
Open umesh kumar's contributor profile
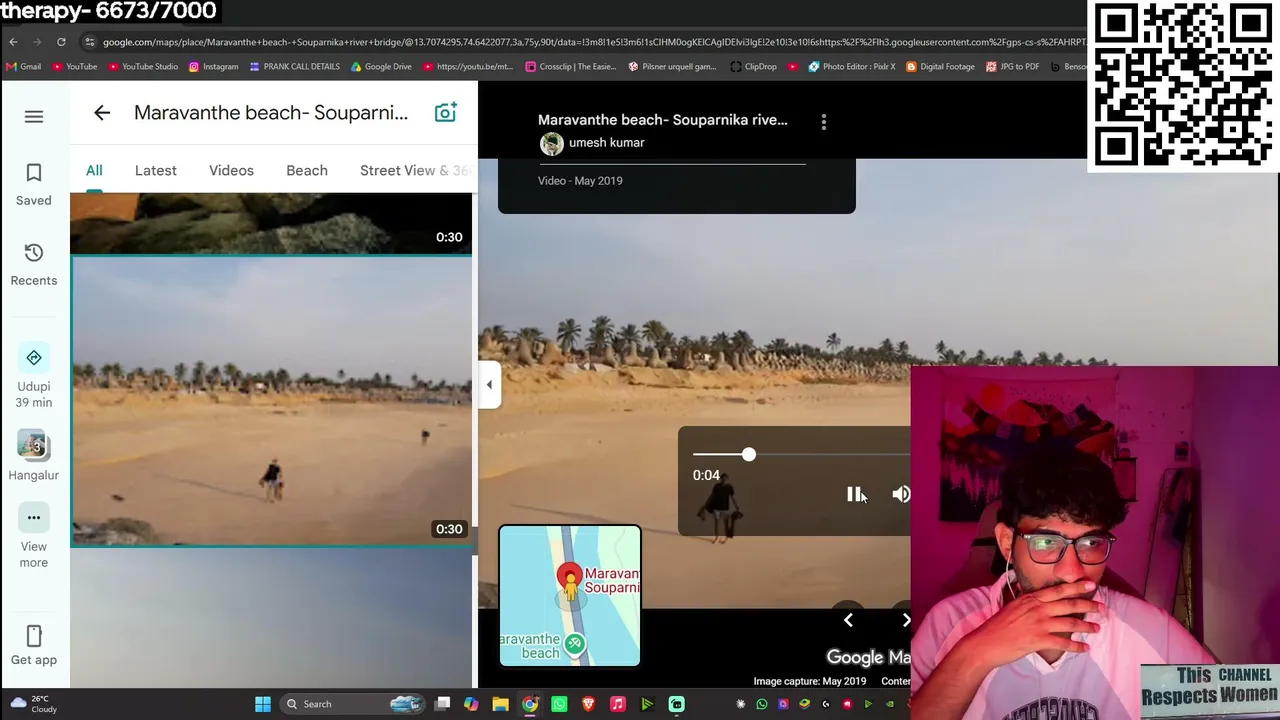click(606, 143)
